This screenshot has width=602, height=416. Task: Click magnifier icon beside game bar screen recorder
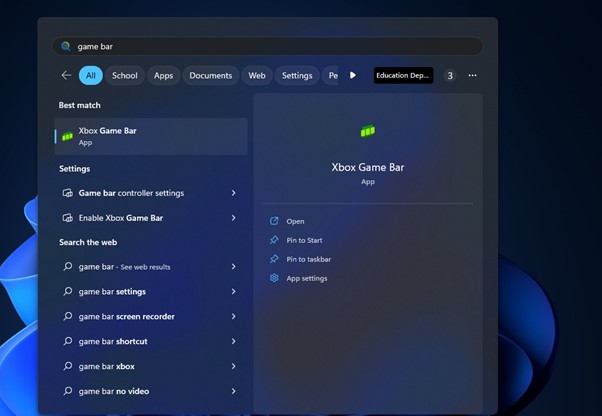[x=68, y=316]
